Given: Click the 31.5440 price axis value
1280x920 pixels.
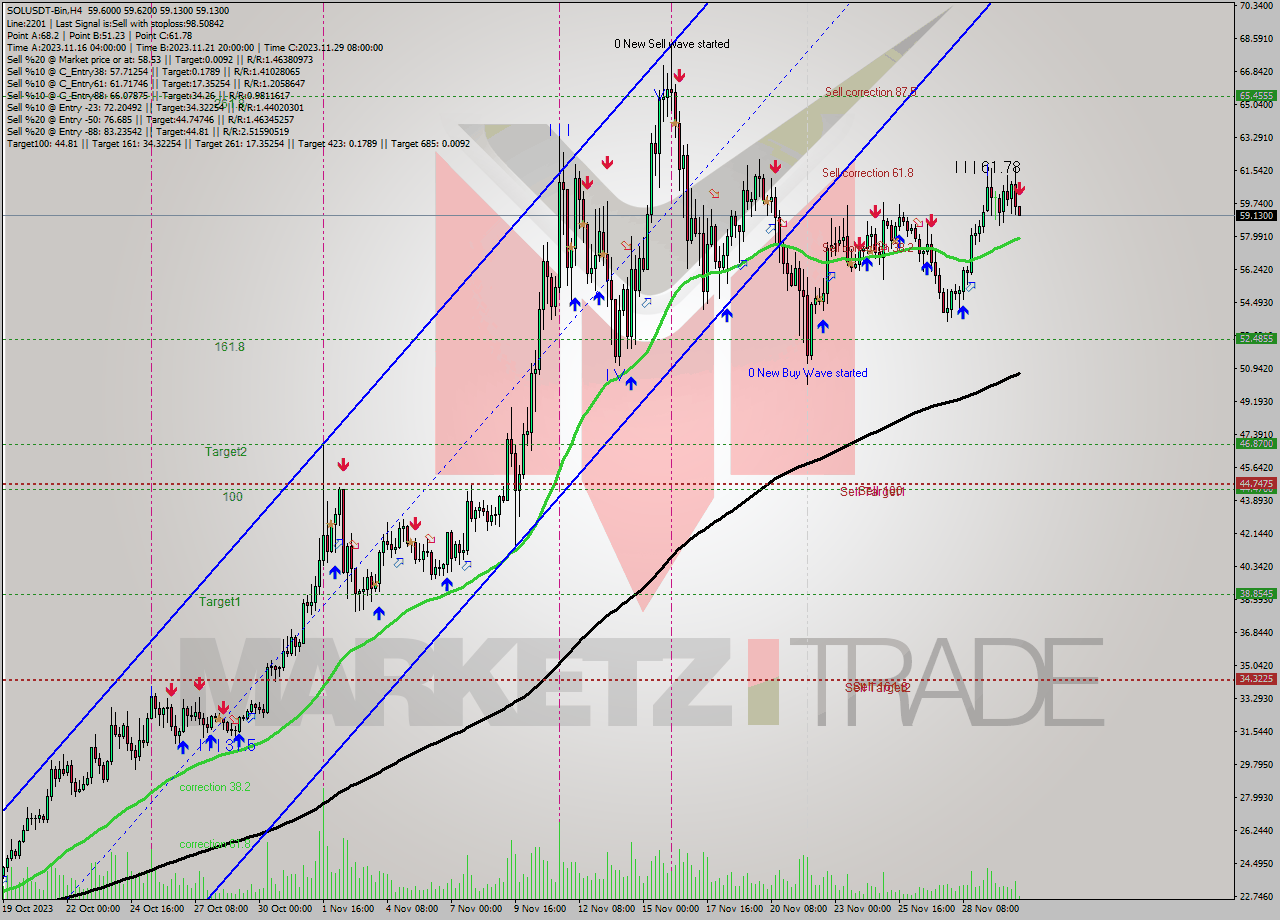Looking at the screenshot, I should [1256, 732].
